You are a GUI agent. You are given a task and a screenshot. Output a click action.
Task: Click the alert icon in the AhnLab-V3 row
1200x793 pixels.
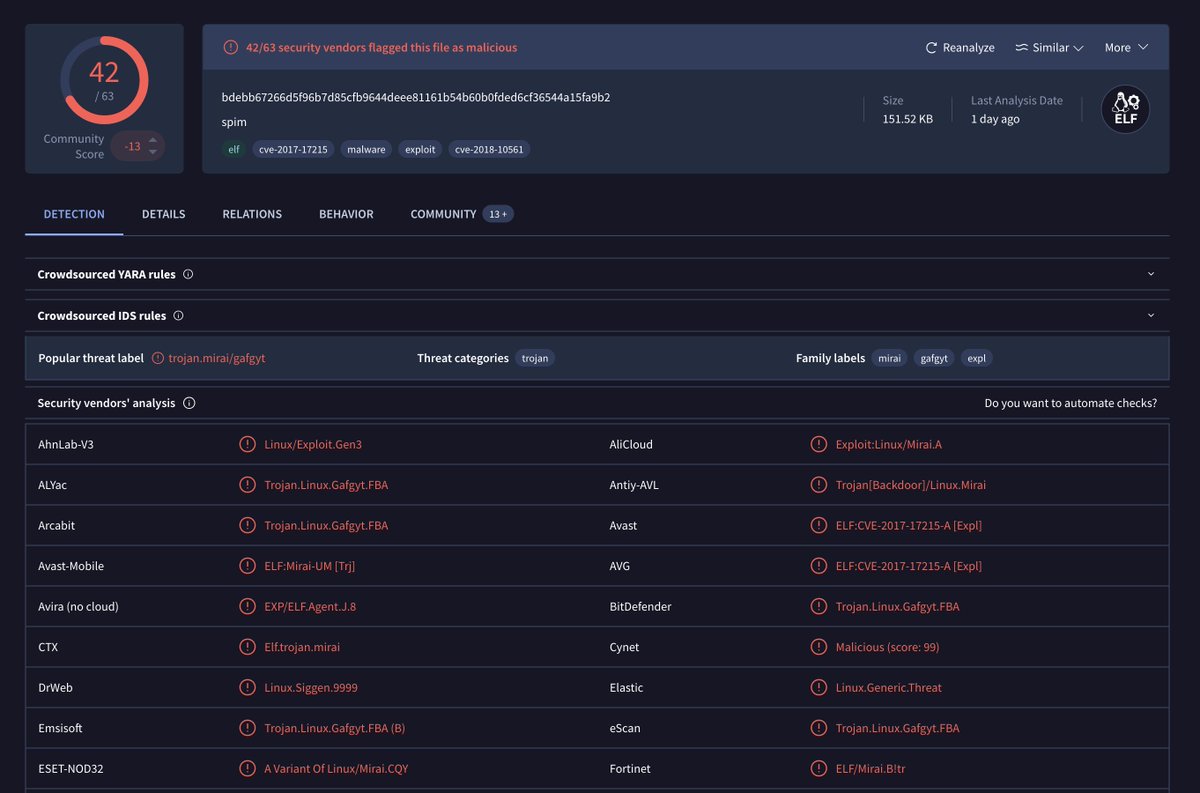click(x=247, y=444)
